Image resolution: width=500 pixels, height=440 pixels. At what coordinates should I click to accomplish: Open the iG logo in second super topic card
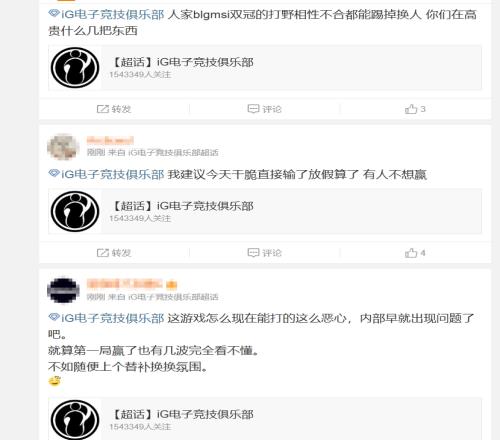[75, 211]
